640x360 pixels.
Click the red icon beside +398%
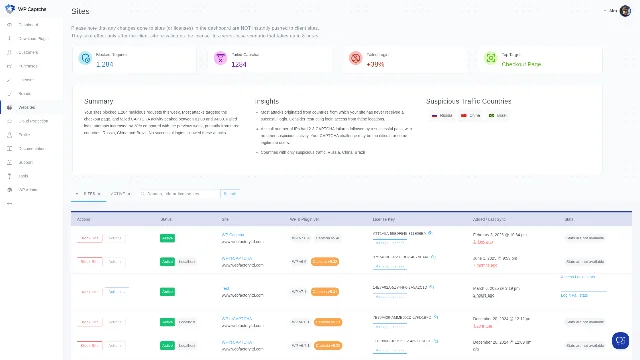click(356, 58)
